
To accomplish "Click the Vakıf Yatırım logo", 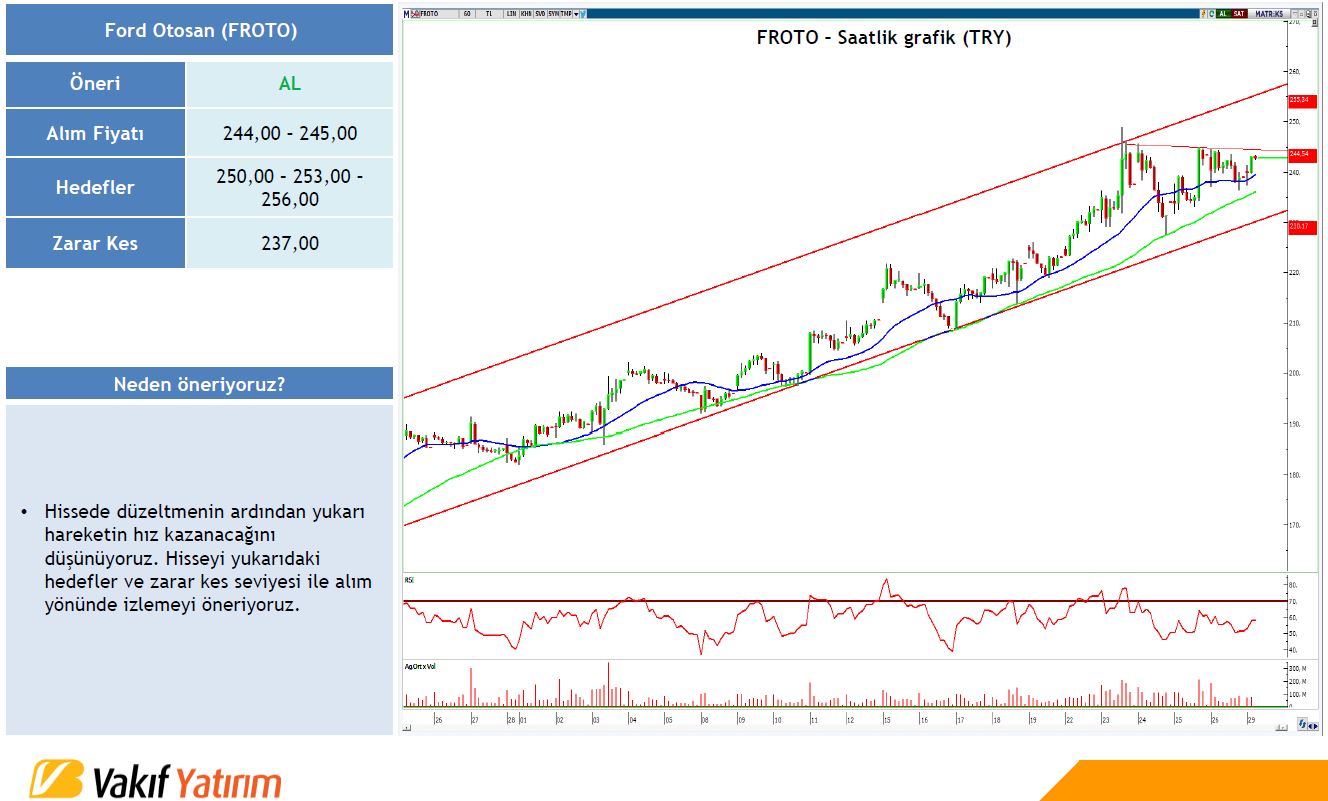I will 155,780.
